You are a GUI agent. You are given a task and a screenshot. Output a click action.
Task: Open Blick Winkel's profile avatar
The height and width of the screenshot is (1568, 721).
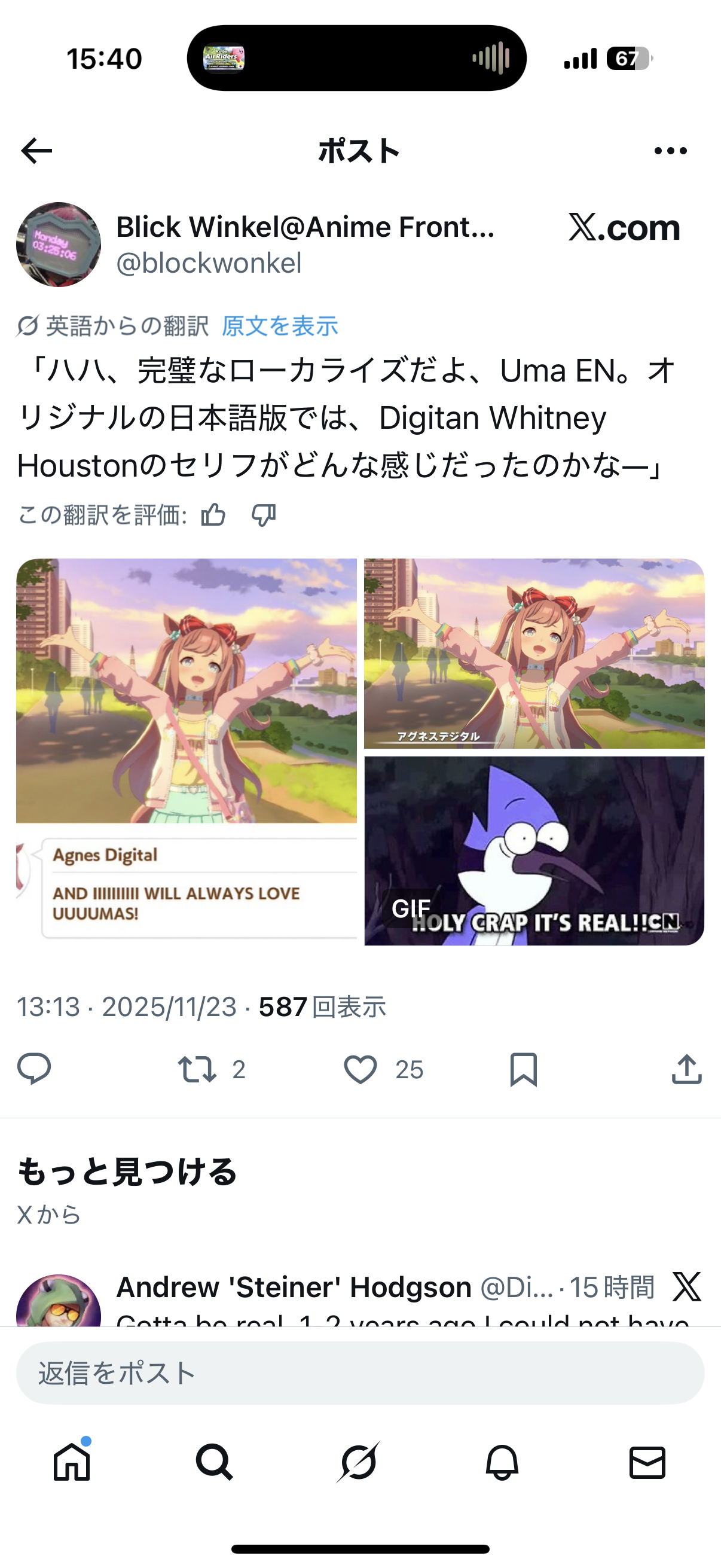click(x=59, y=244)
